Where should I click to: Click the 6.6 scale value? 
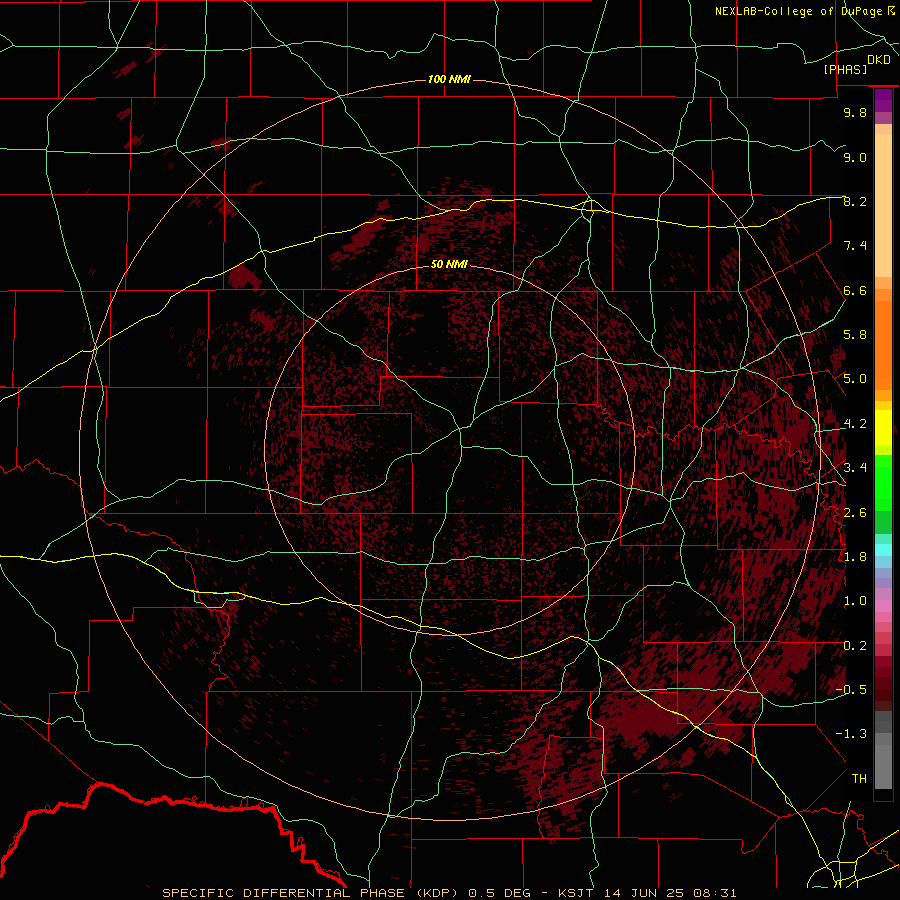pos(855,290)
